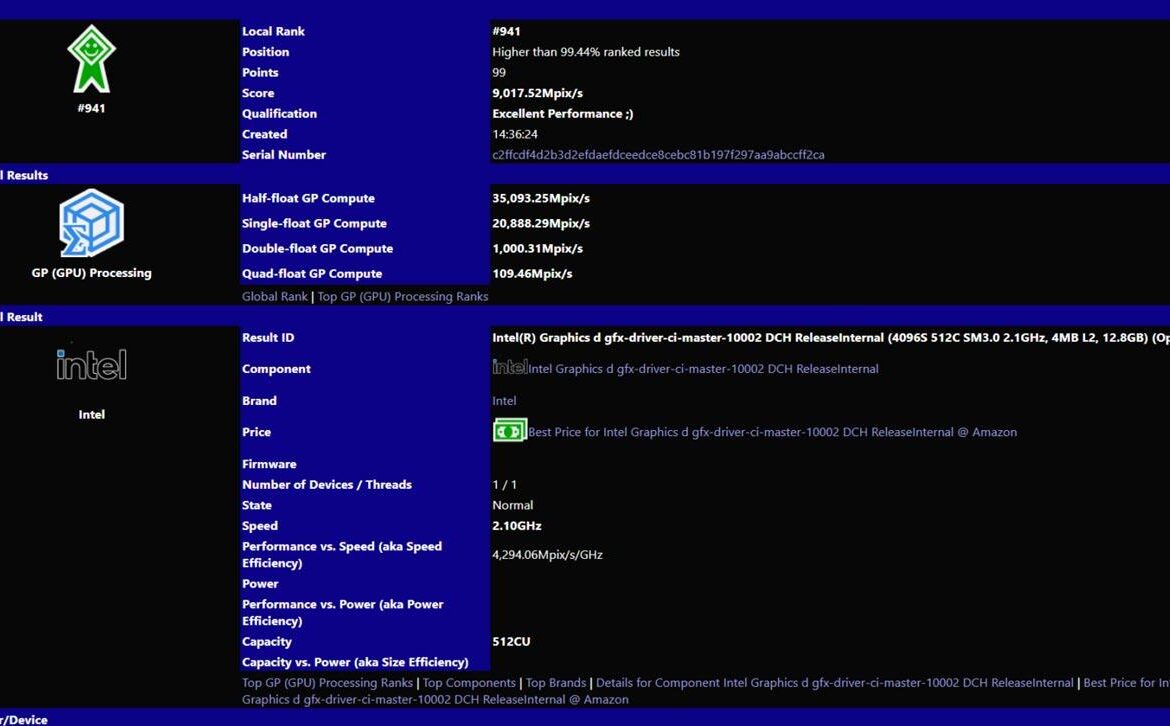
Task: Click the Excellent Performance qualification text
Action: coord(562,114)
